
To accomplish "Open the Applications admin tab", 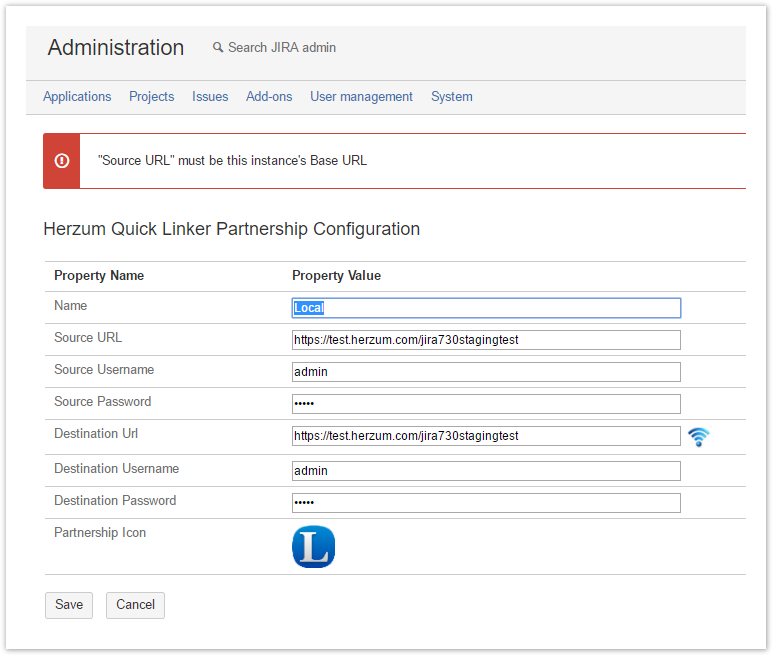I will pyautogui.click(x=77, y=97).
